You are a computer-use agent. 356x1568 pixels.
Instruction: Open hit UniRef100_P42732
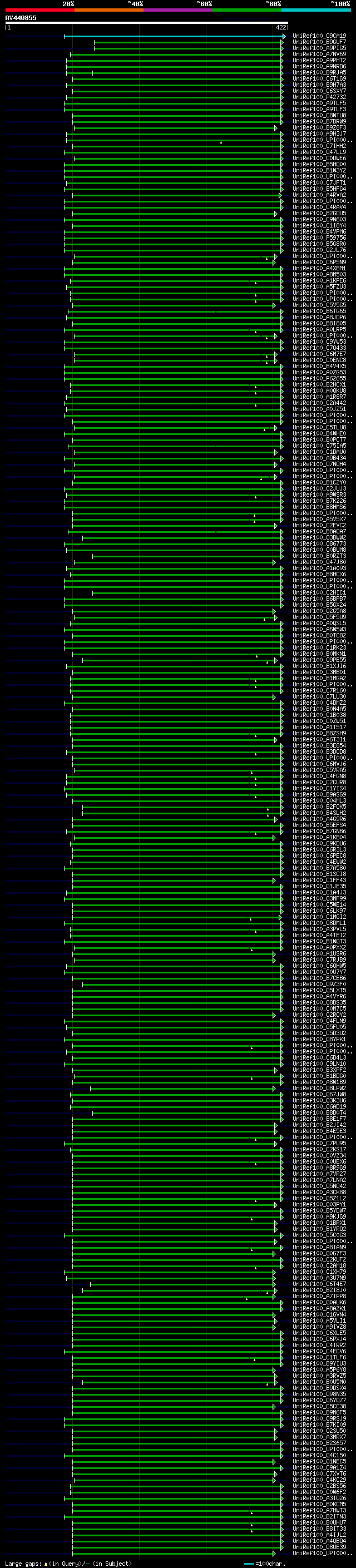pyautogui.click(x=319, y=97)
